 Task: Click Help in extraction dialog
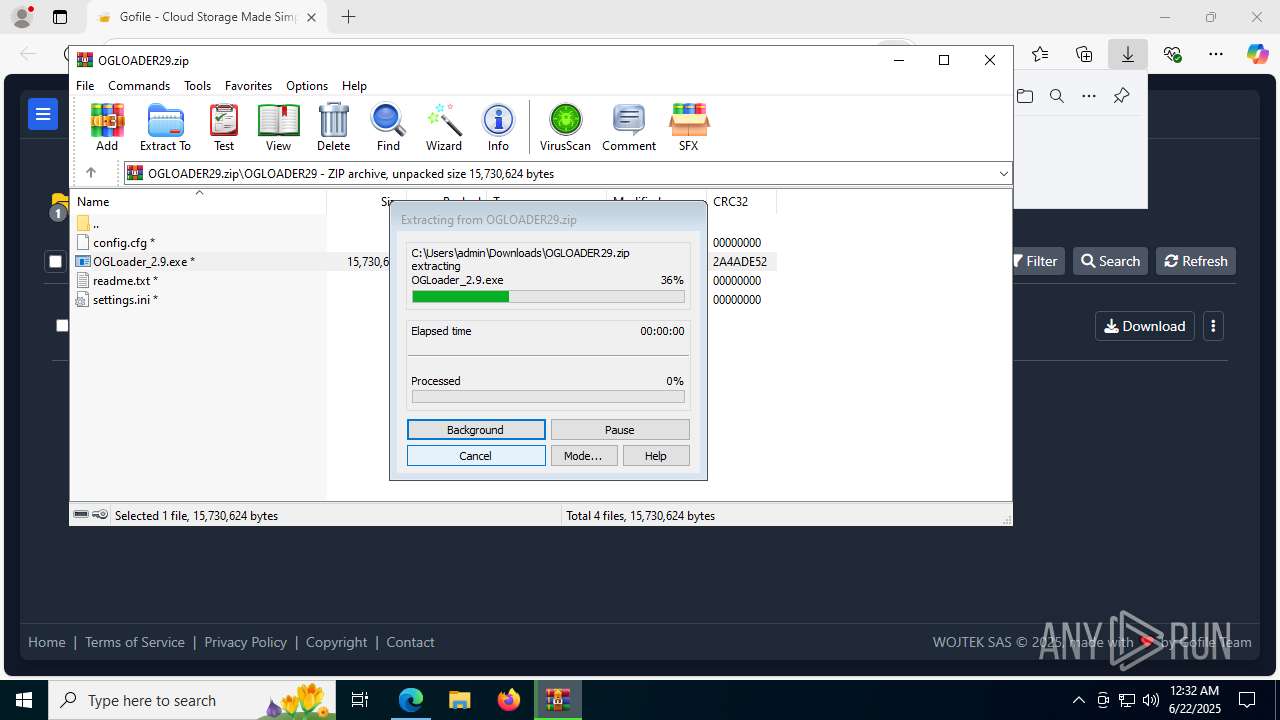656,456
